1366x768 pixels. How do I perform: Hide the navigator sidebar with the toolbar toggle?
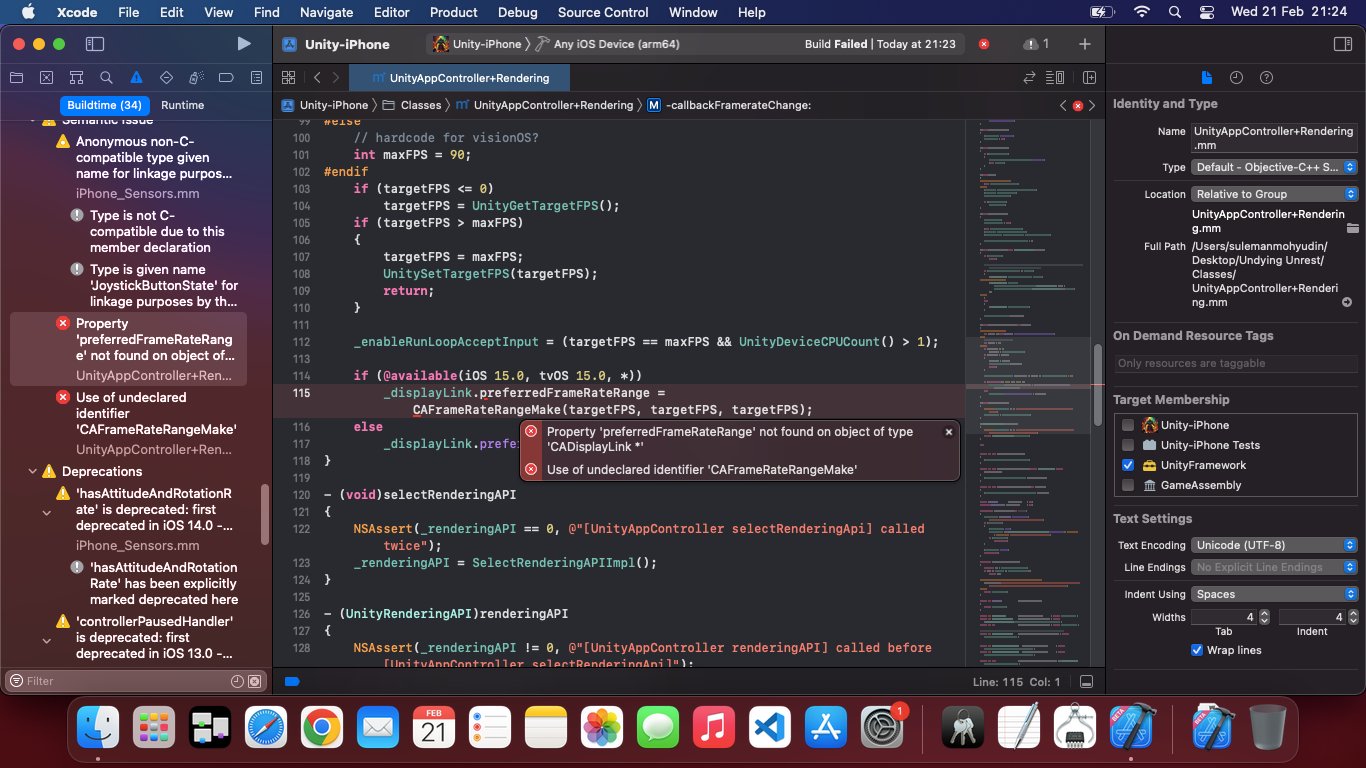pyautogui.click(x=95, y=44)
